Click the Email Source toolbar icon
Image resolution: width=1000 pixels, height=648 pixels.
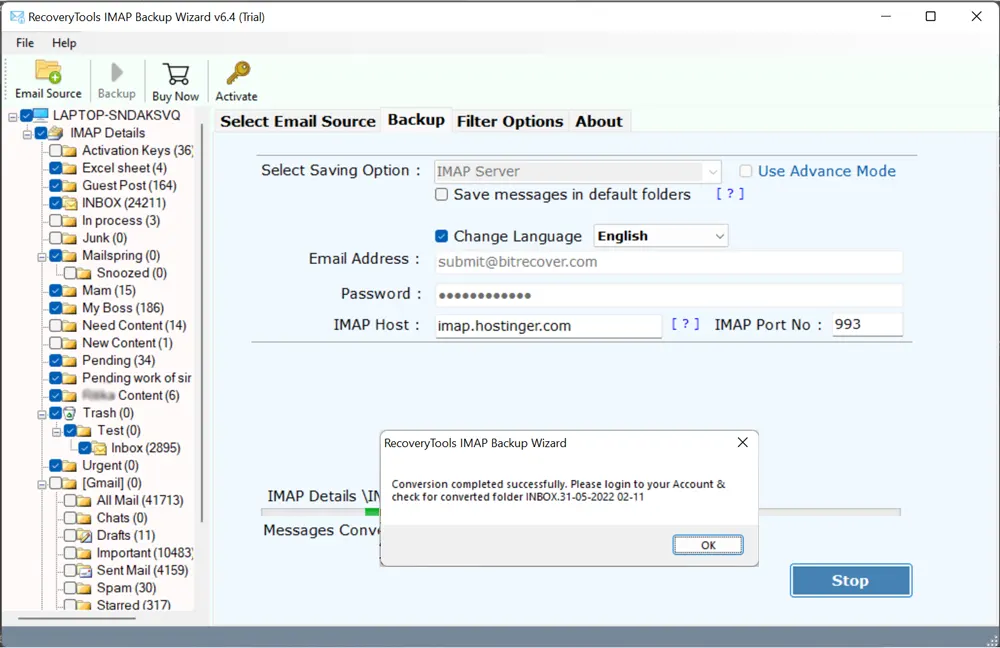(48, 73)
